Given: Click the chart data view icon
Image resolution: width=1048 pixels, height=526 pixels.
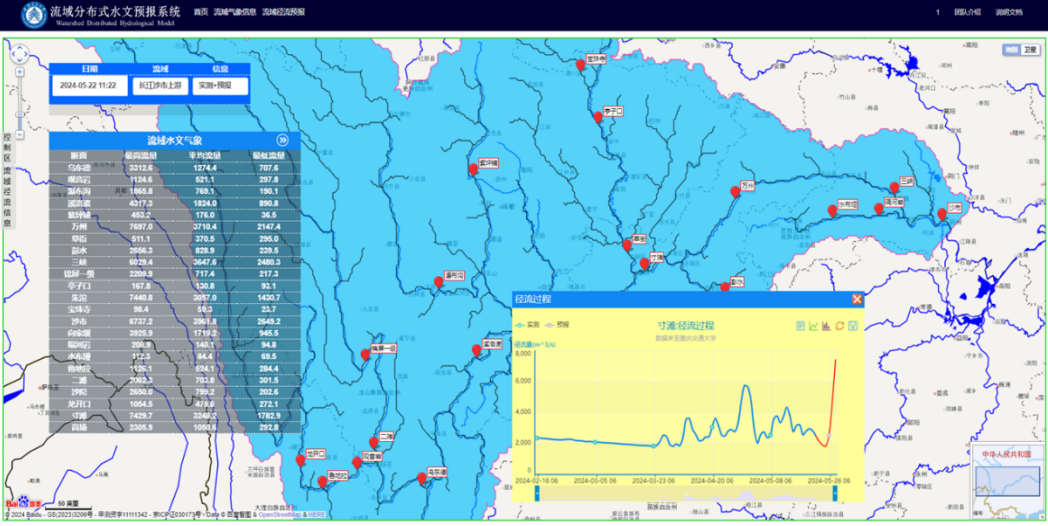Looking at the screenshot, I should (x=801, y=326).
